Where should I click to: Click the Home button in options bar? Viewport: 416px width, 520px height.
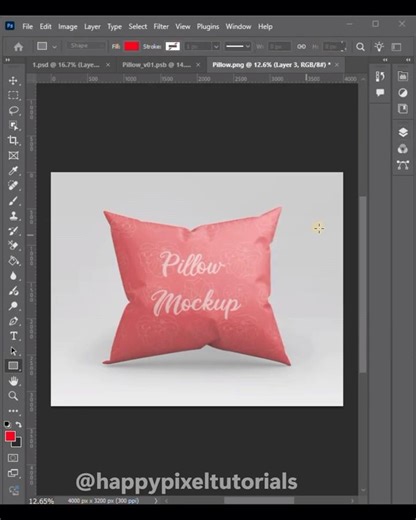click(x=18, y=47)
